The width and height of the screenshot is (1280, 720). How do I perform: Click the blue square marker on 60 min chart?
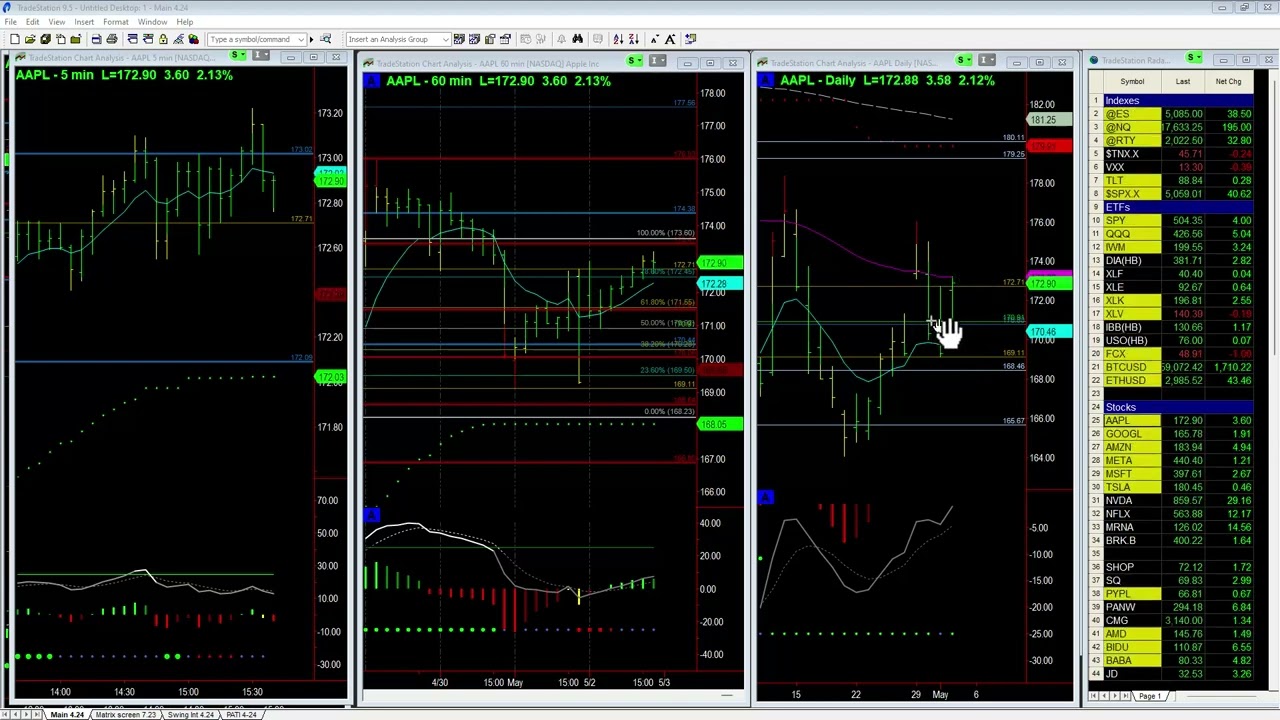pyautogui.click(x=371, y=515)
